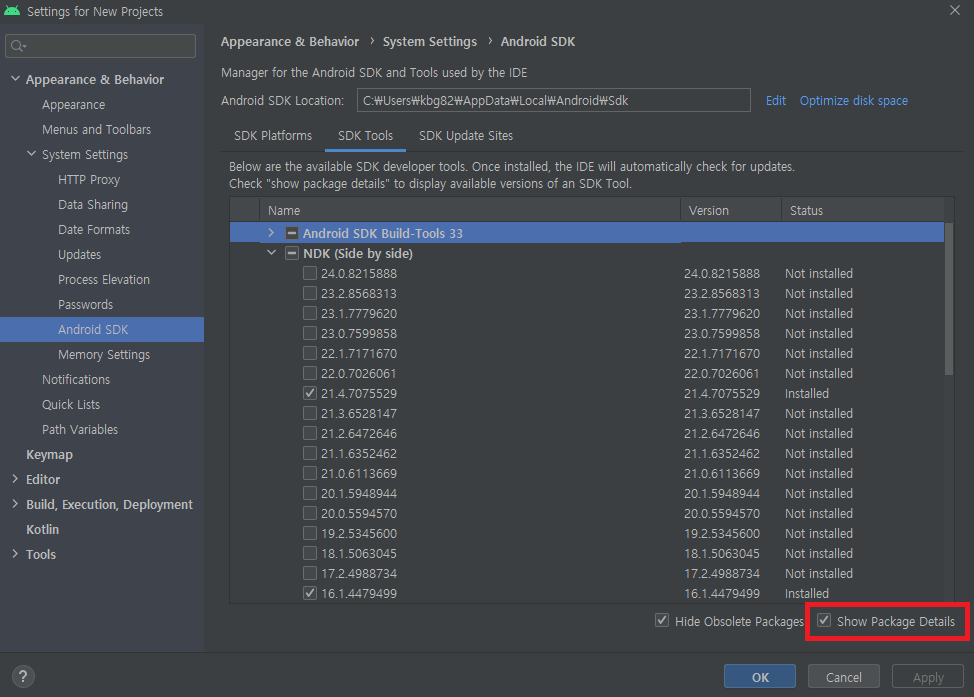This screenshot has width=974, height=697.
Task: Expand the Editor settings section
Action: pos(16,479)
